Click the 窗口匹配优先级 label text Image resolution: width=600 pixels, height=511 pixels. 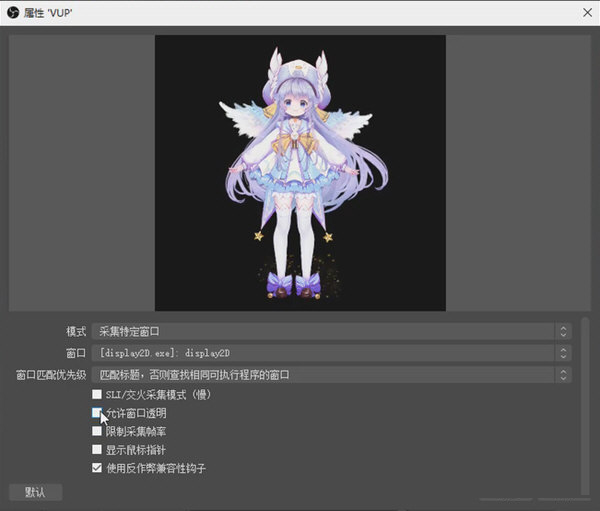click(x=51, y=375)
